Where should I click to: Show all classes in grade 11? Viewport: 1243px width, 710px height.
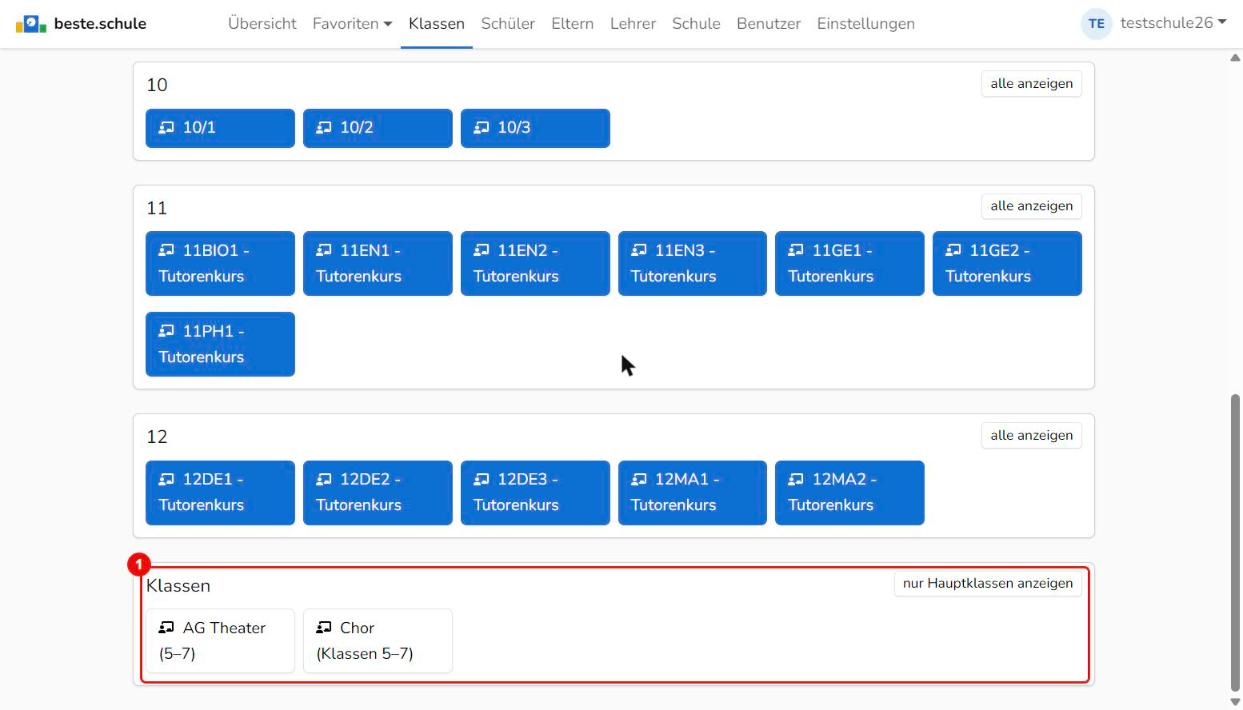[x=1031, y=206]
